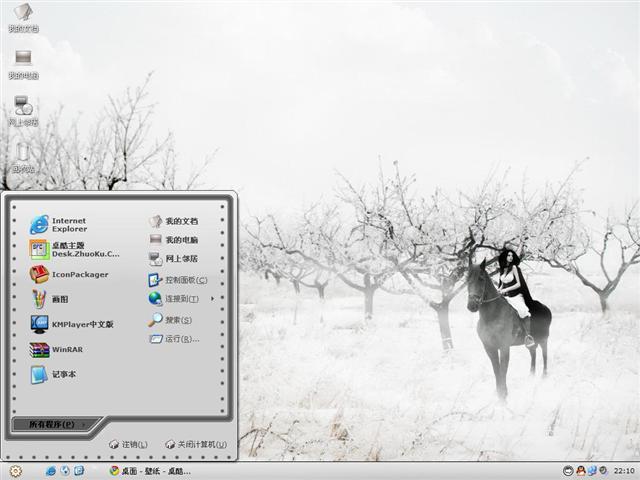Viewport: 640px width, 480px height.
Task: Expand 所有程序(P) all programs list
Action: pyautogui.click(x=55, y=424)
